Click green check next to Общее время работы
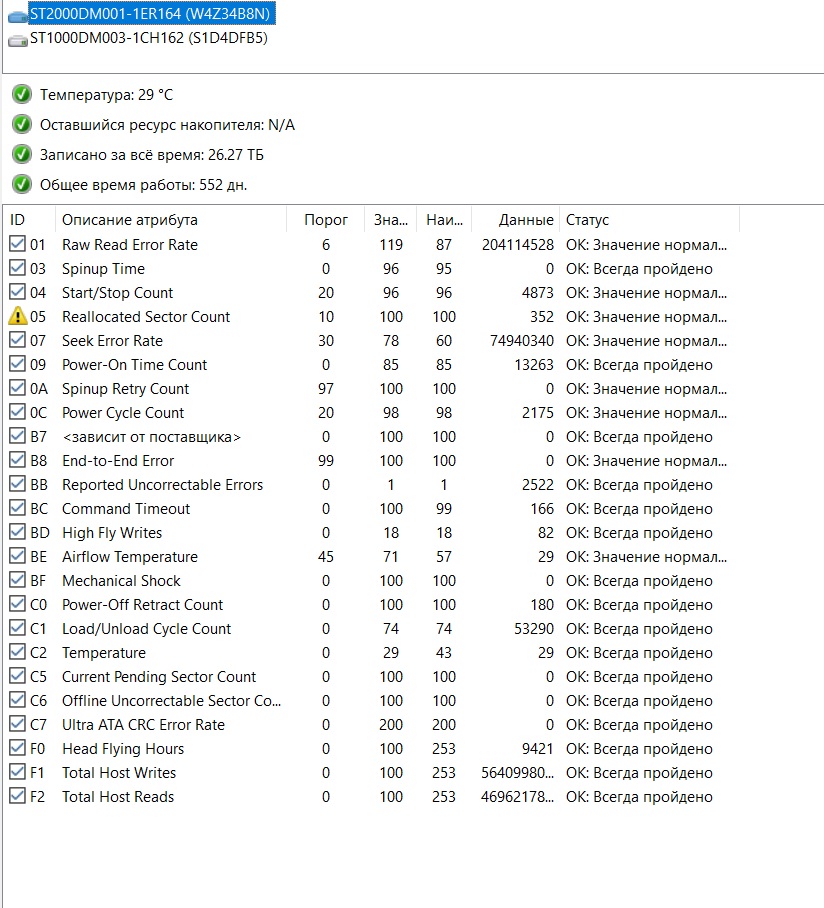 (x=22, y=185)
